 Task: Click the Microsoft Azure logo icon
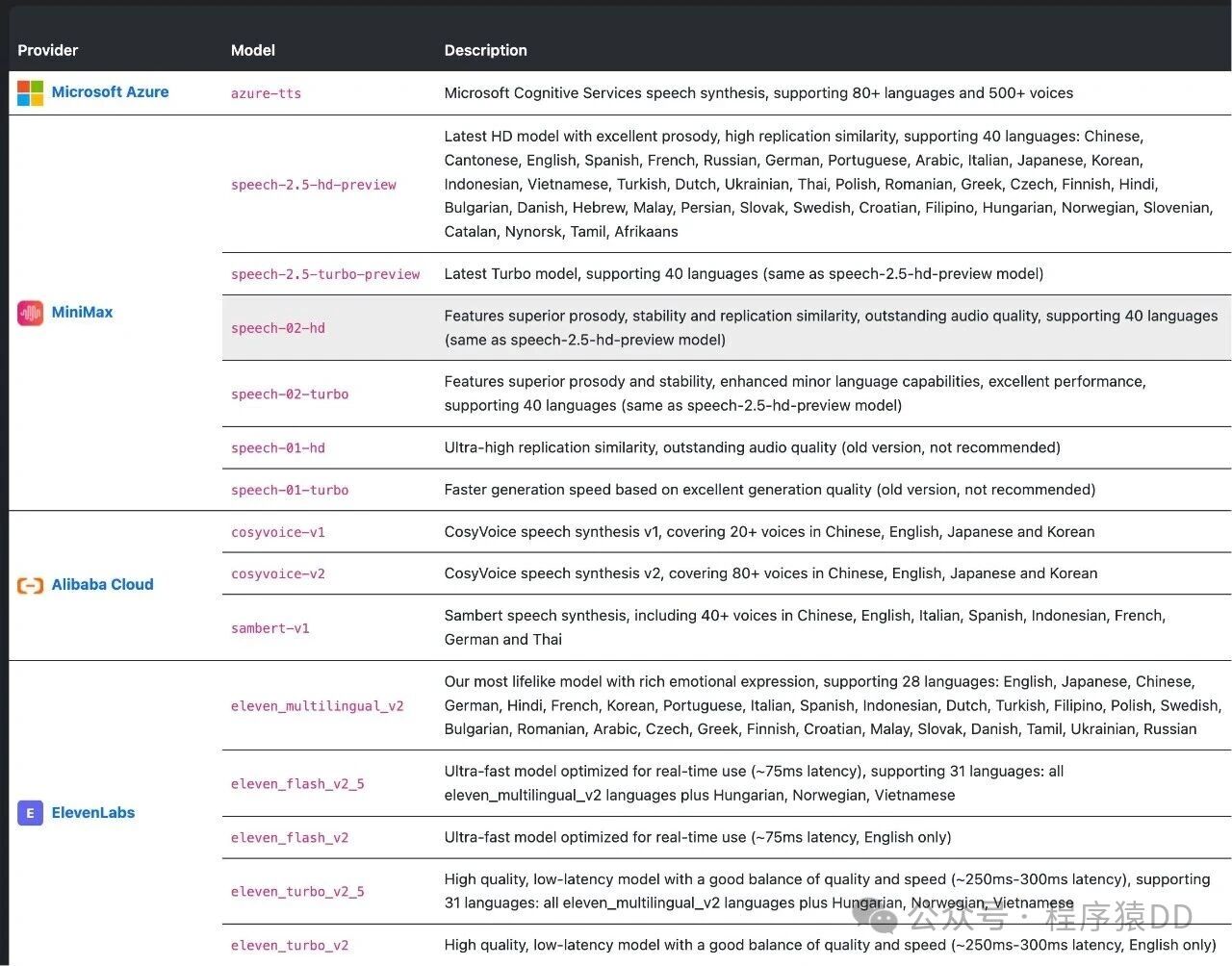click(x=31, y=93)
